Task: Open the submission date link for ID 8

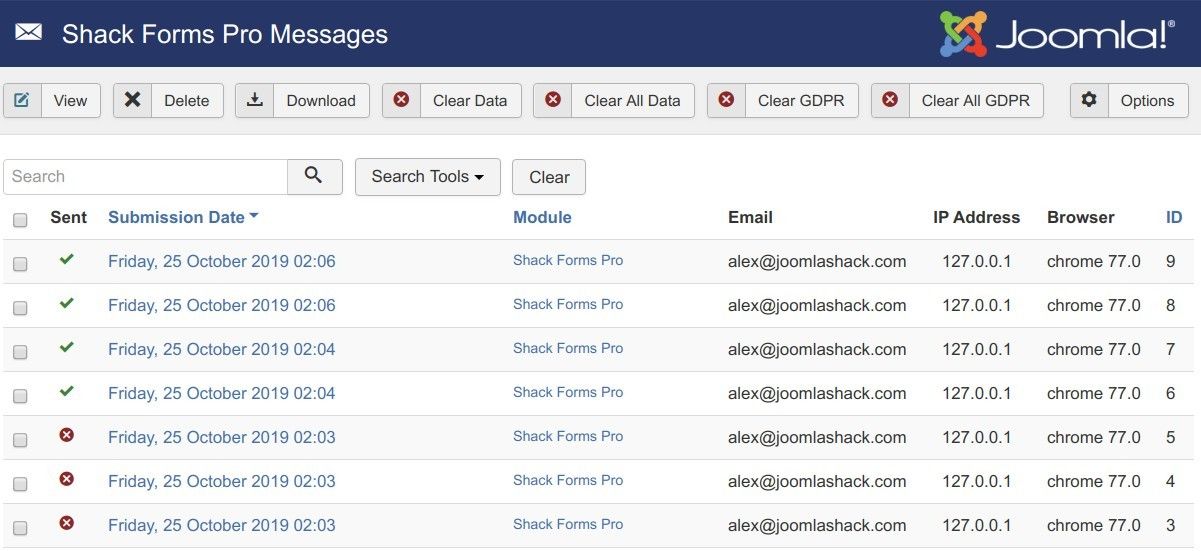Action: [222, 305]
